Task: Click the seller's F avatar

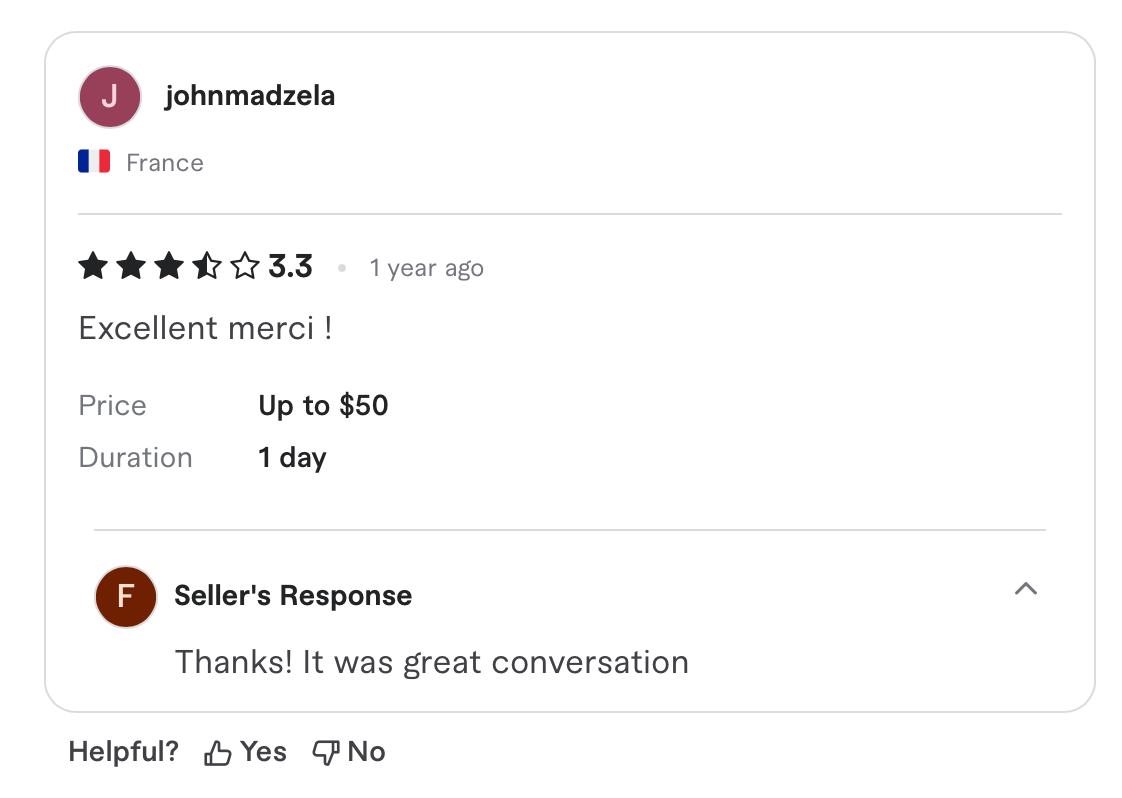Action: pyautogui.click(x=125, y=596)
